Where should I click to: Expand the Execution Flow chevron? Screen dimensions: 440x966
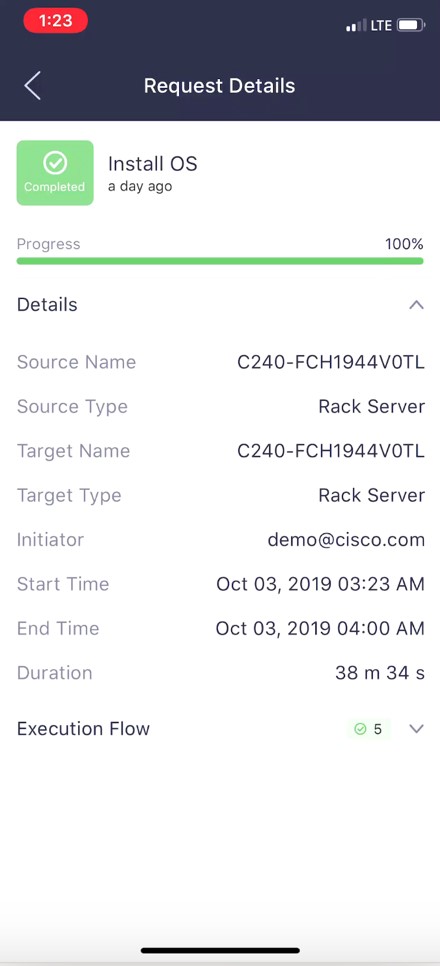pos(417,729)
